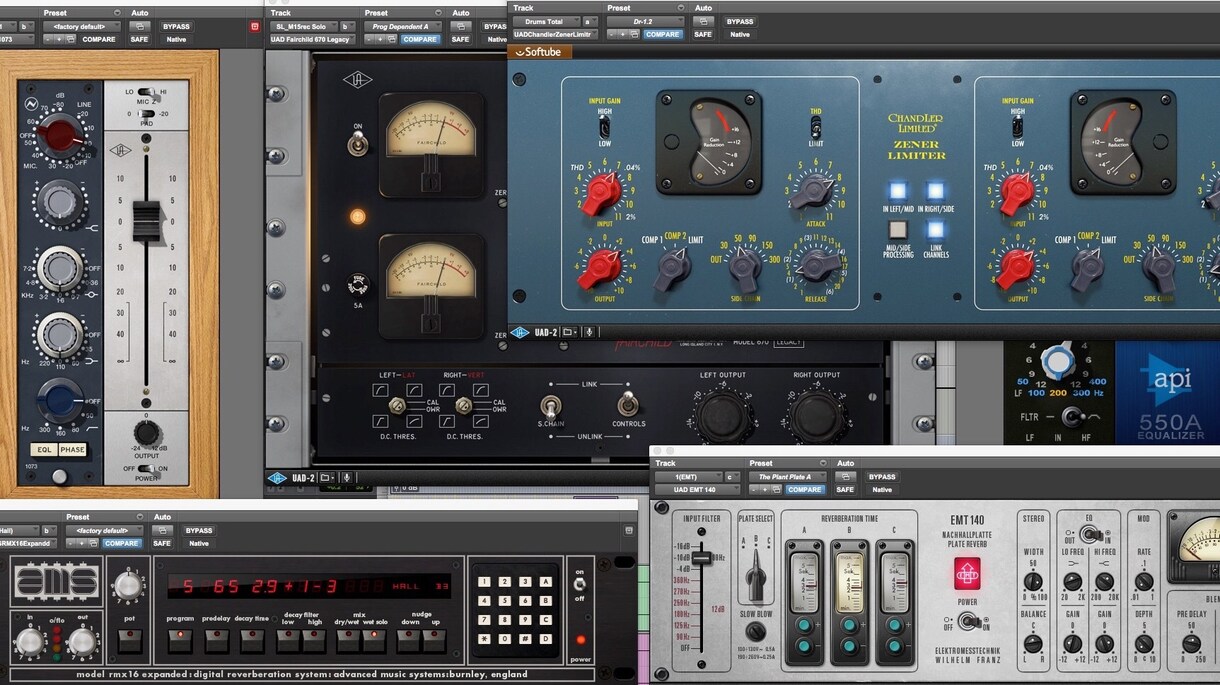Click the PHASE button on the 1073 preamp
This screenshot has height=685, width=1220.
pos(73,450)
